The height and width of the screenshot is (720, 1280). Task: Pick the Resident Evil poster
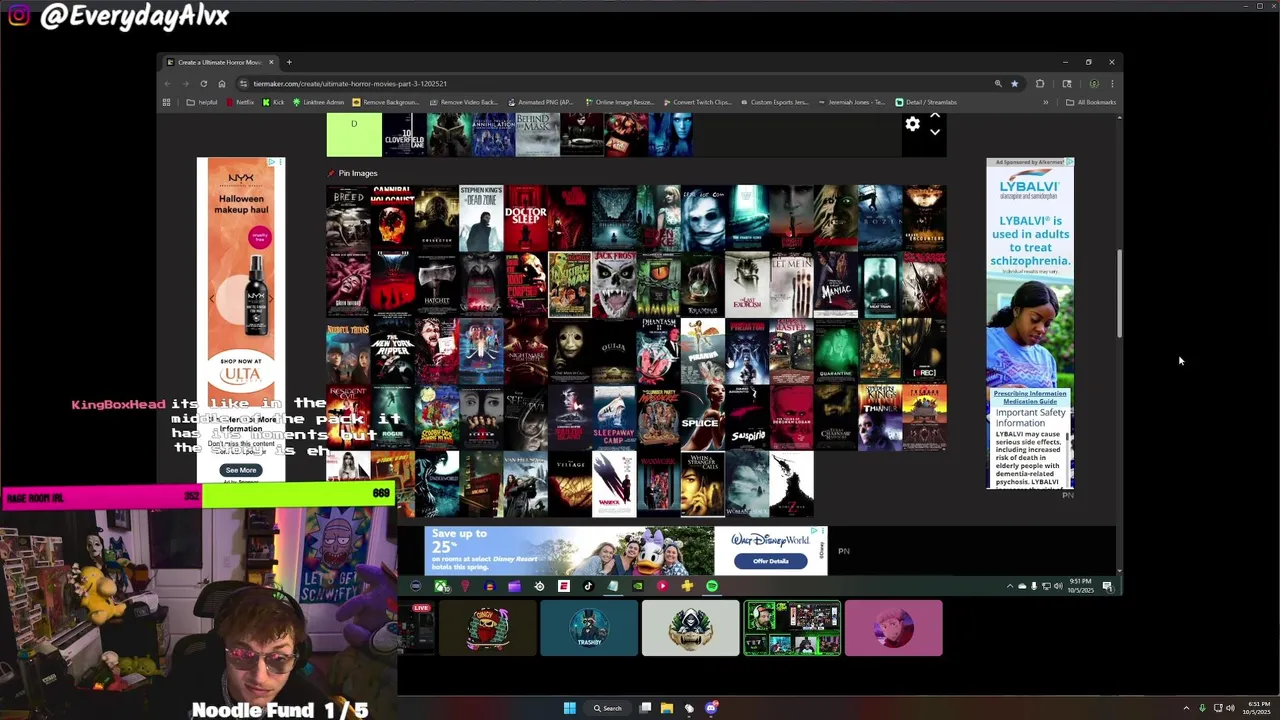(348, 418)
